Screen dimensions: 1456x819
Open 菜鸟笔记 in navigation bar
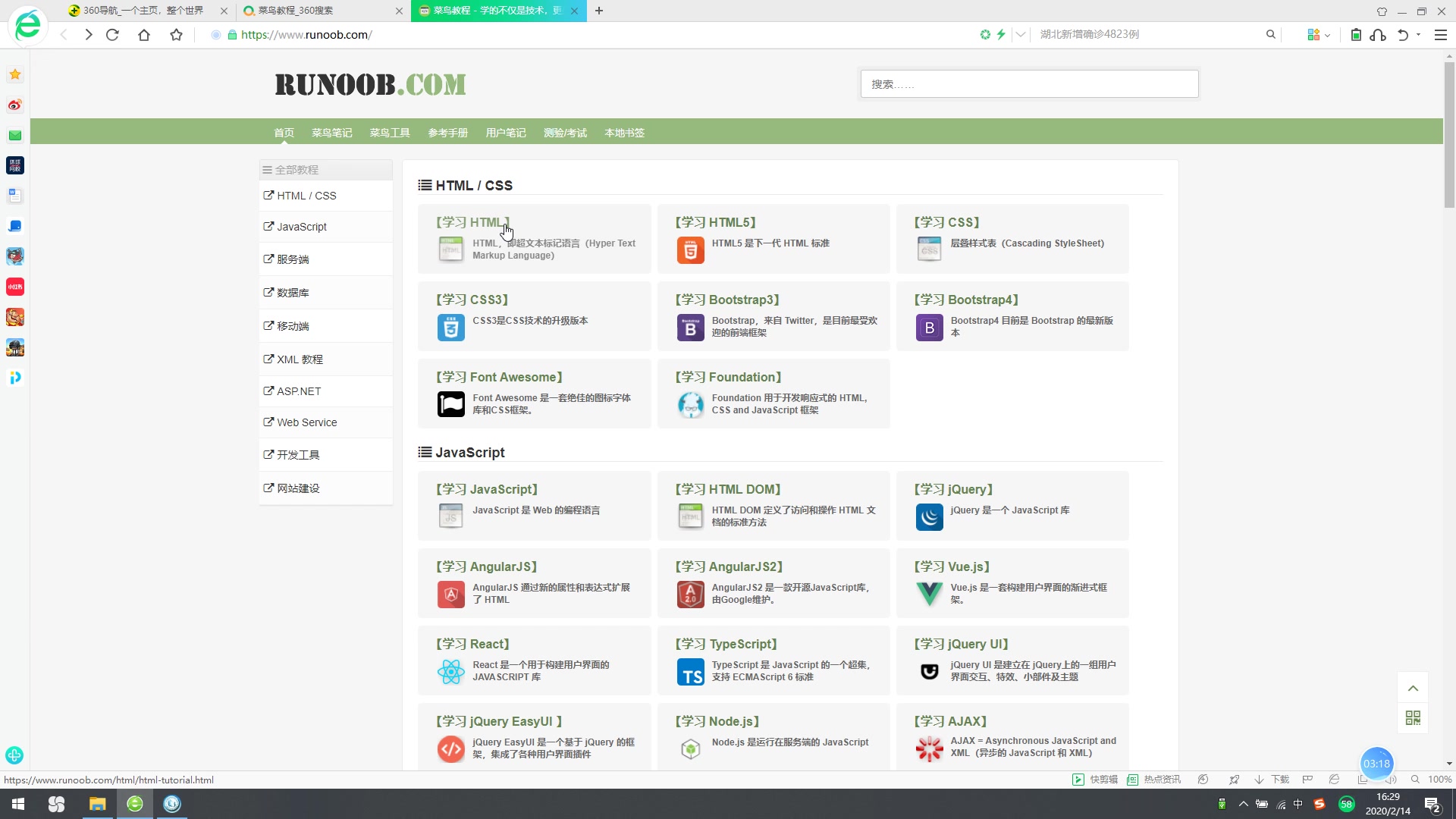(x=331, y=133)
